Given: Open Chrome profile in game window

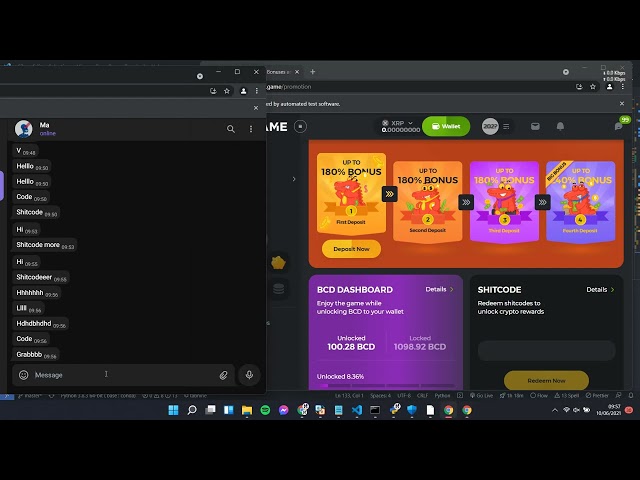Looking at the screenshot, I should coord(609,87).
